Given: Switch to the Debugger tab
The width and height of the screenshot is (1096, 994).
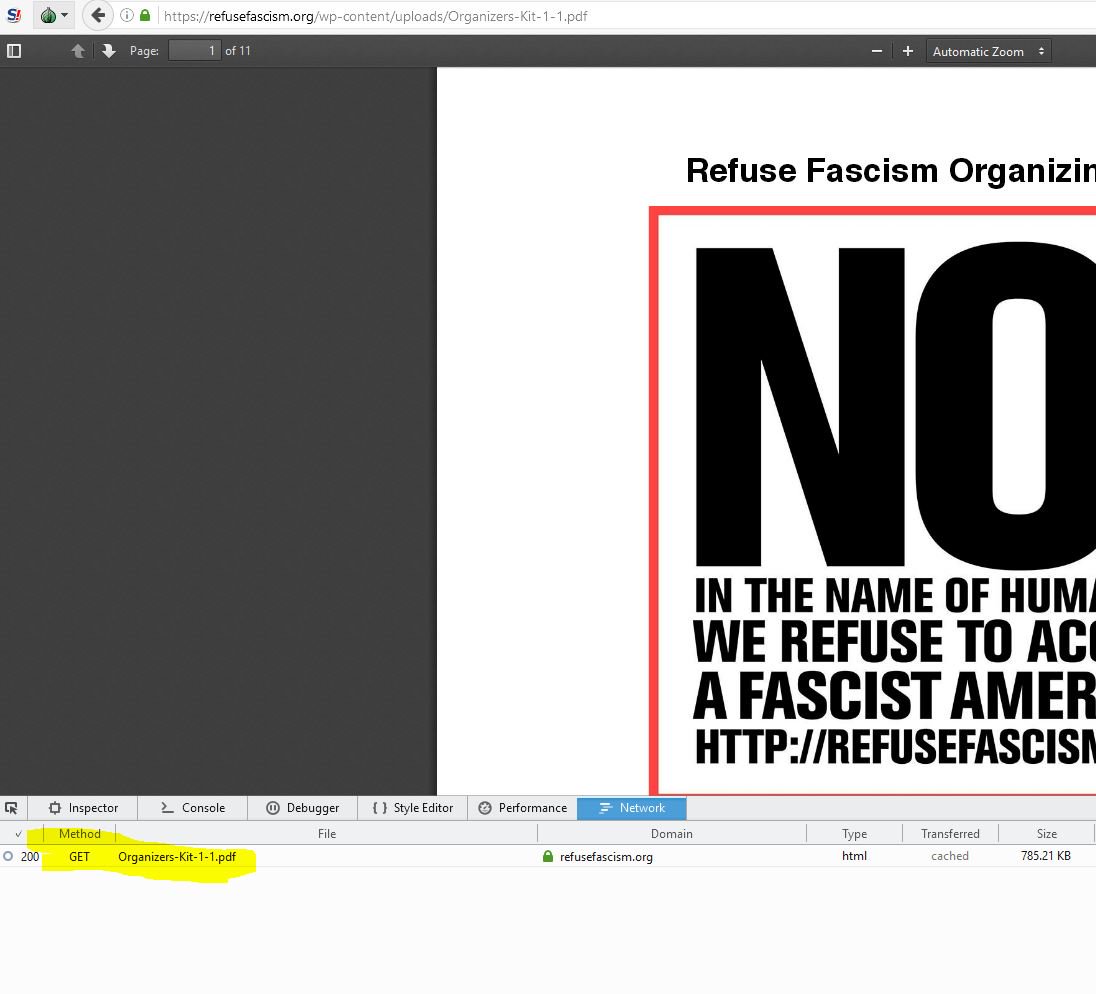Looking at the screenshot, I should (303, 808).
